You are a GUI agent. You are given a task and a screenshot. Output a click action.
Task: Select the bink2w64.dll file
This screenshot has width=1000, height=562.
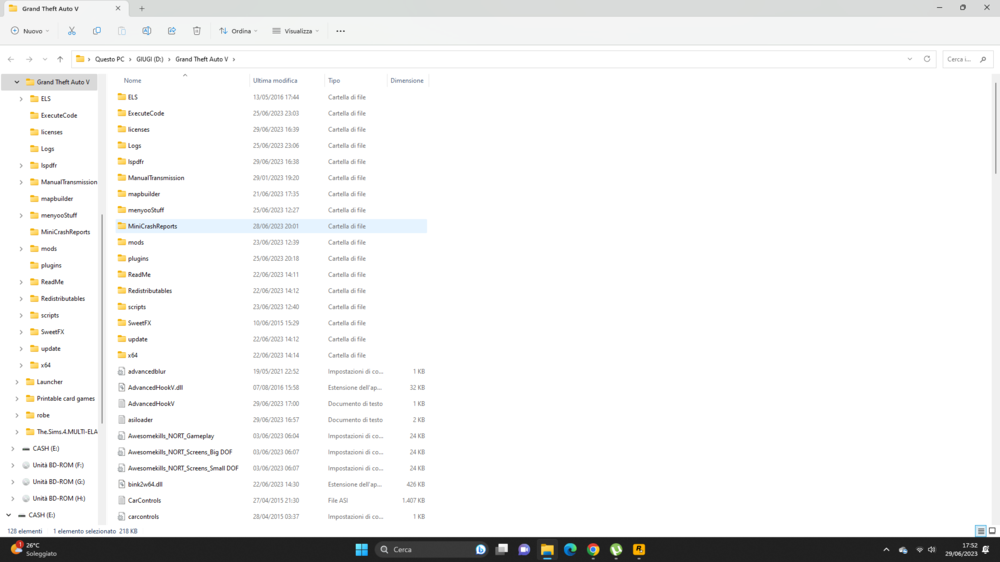tap(145, 484)
